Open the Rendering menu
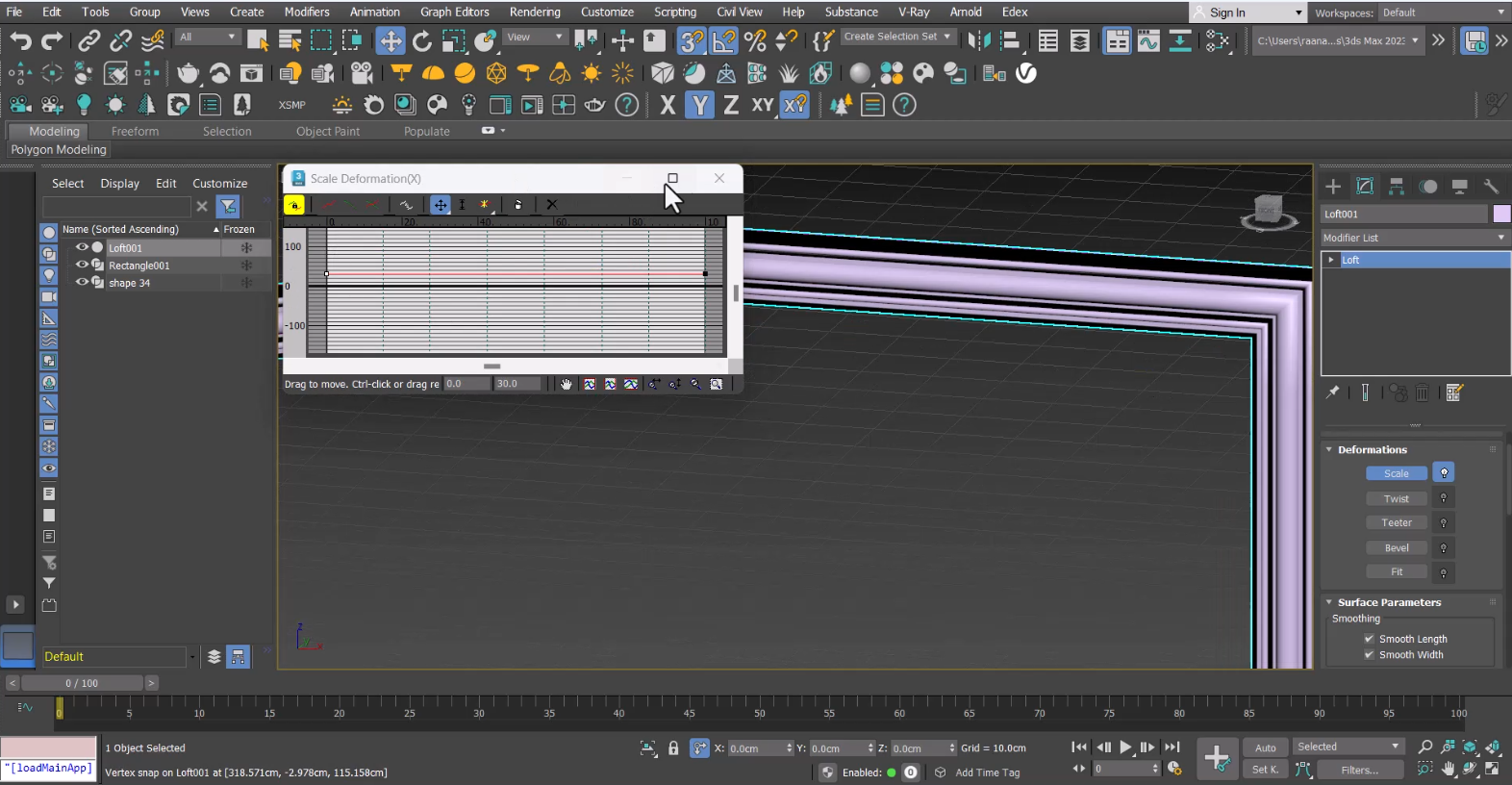Image resolution: width=1512 pixels, height=785 pixels. click(534, 12)
